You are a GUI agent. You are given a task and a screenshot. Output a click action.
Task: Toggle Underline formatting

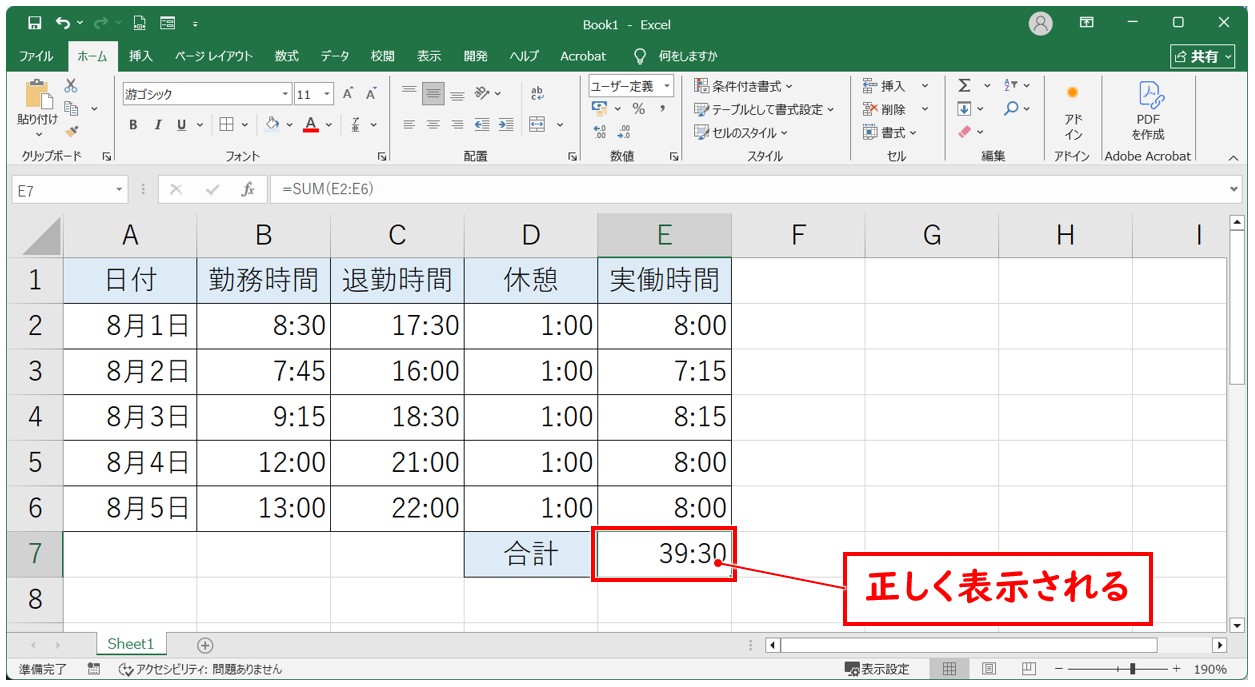(x=181, y=125)
